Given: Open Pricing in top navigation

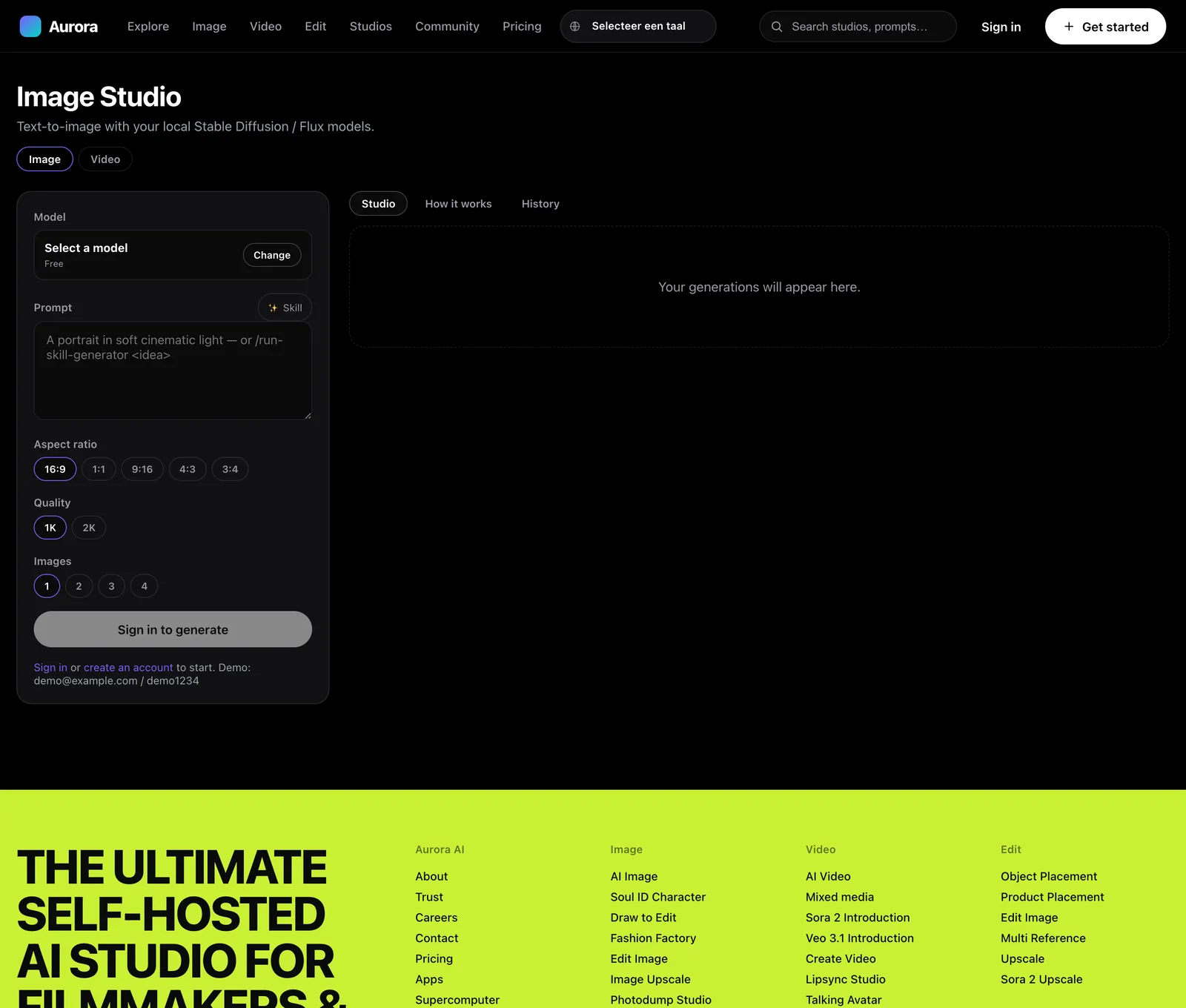Looking at the screenshot, I should 522,27.
